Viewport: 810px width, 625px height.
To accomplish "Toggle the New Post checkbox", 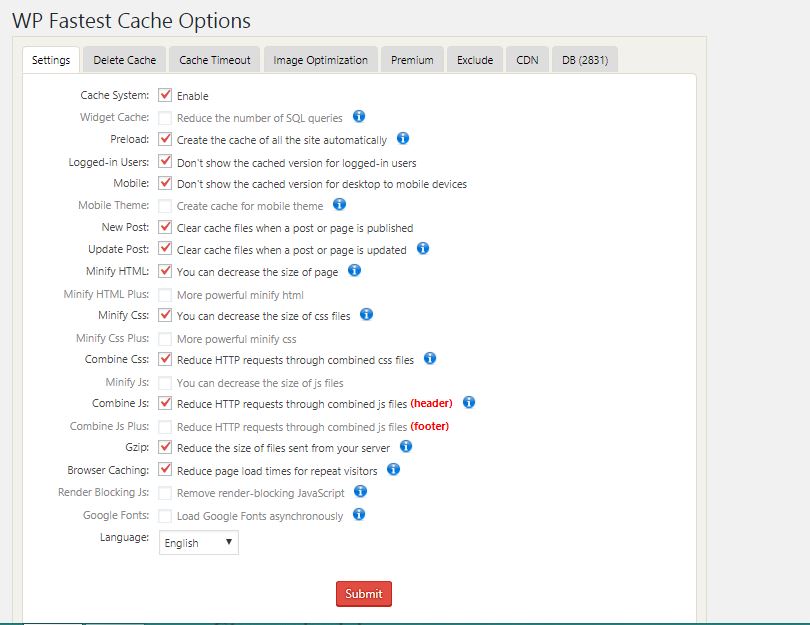I will click(x=165, y=227).
